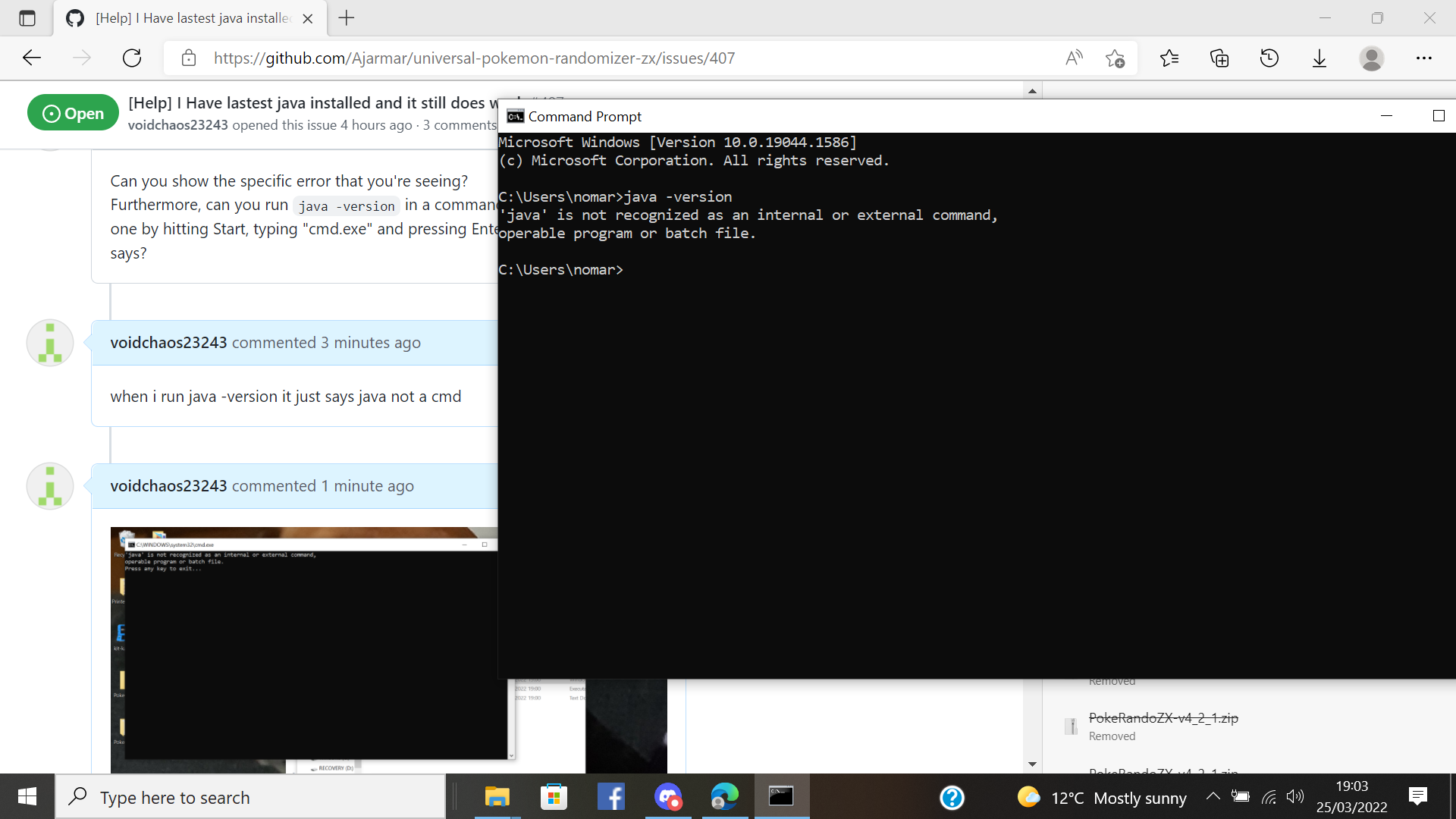Click voidchaos23243's profile avatar
Image resolution: width=1456 pixels, height=819 pixels.
[x=49, y=343]
